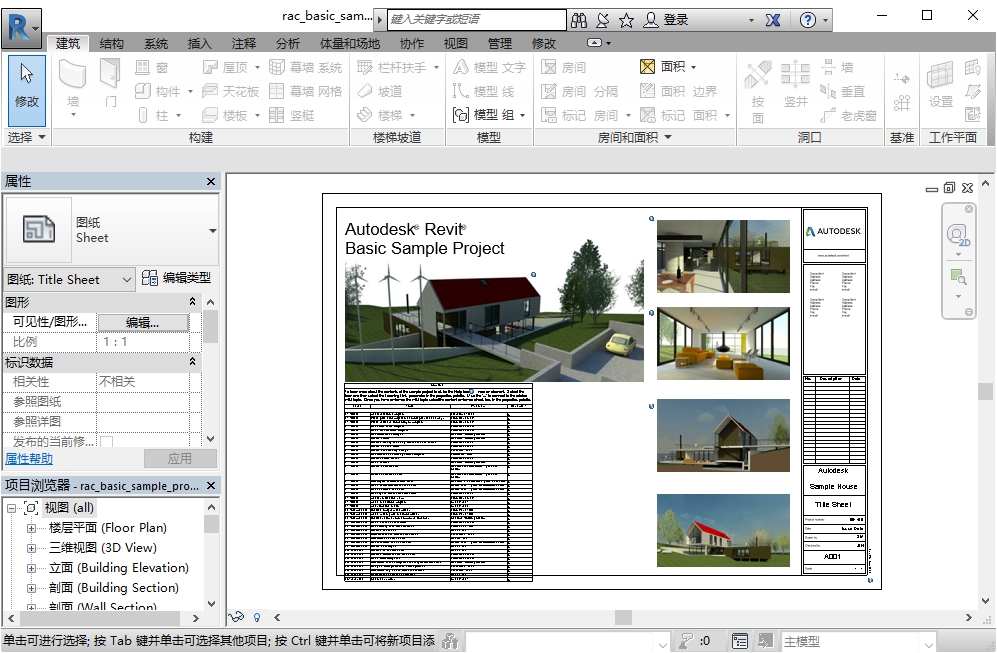Screen dimensions: 997x653
Task: Select the Area (面积) tool
Action: pyautogui.click(x=668, y=67)
